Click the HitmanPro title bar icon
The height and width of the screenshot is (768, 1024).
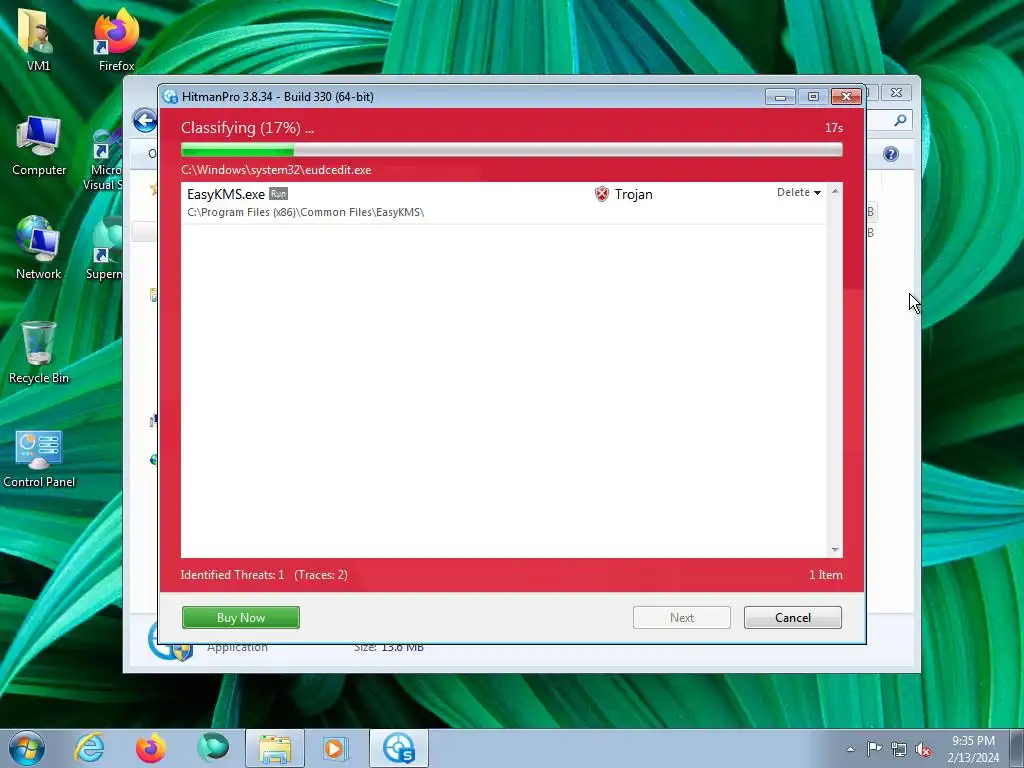[x=170, y=97]
